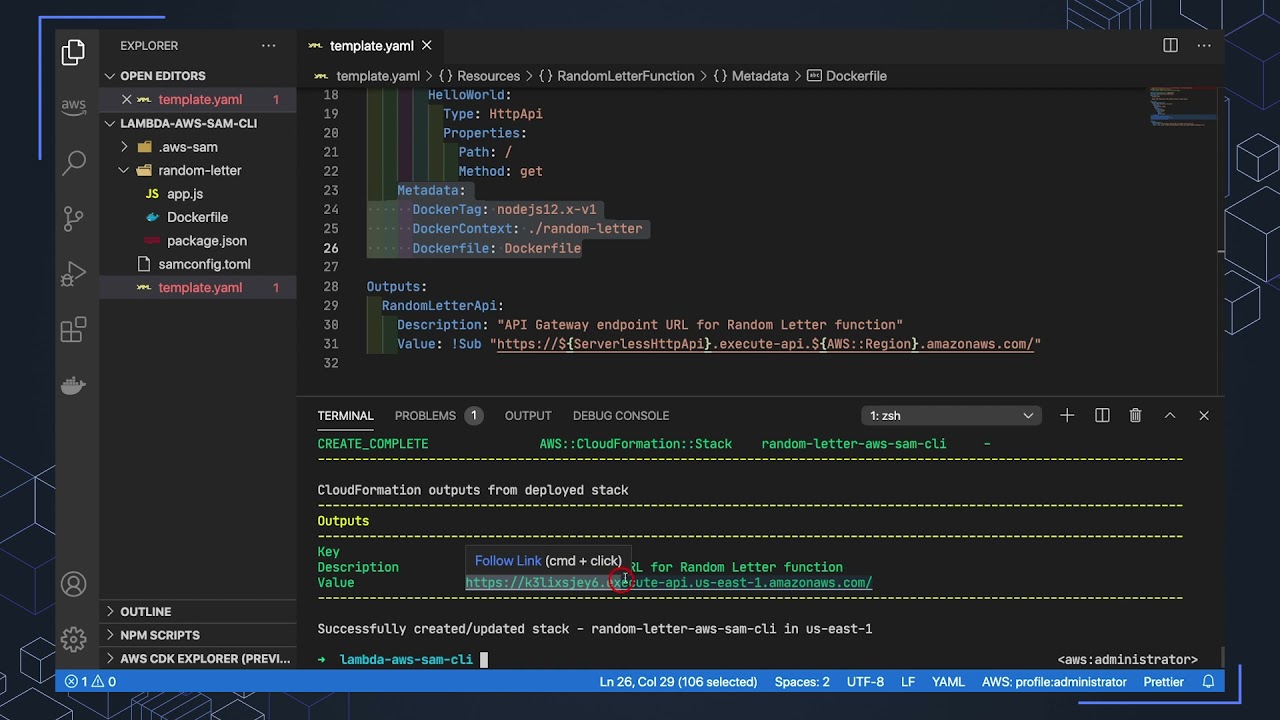This screenshot has width=1280, height=720.
Task: Click line number 31 in the gutter
Action: (330, 344)
